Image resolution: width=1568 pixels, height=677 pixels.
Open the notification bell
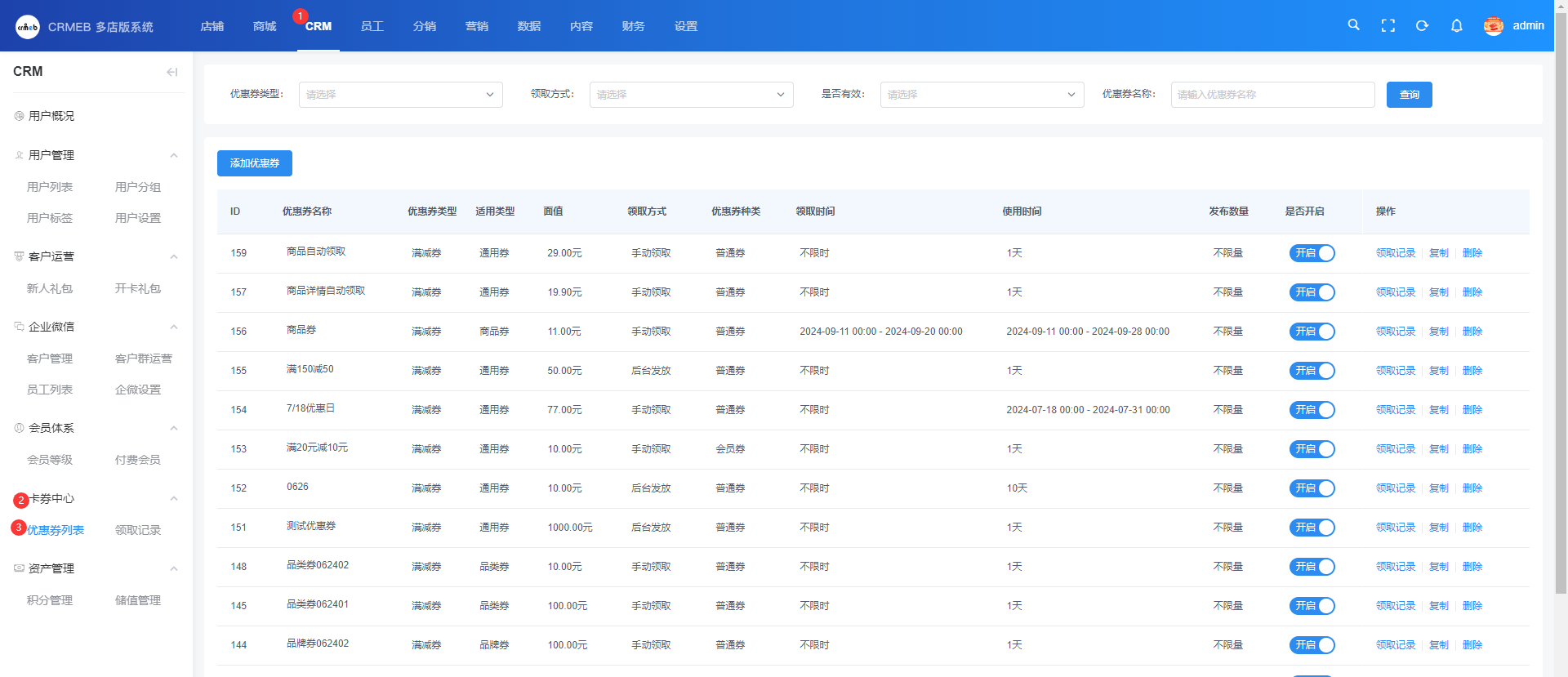click(x=1456, y=26)
